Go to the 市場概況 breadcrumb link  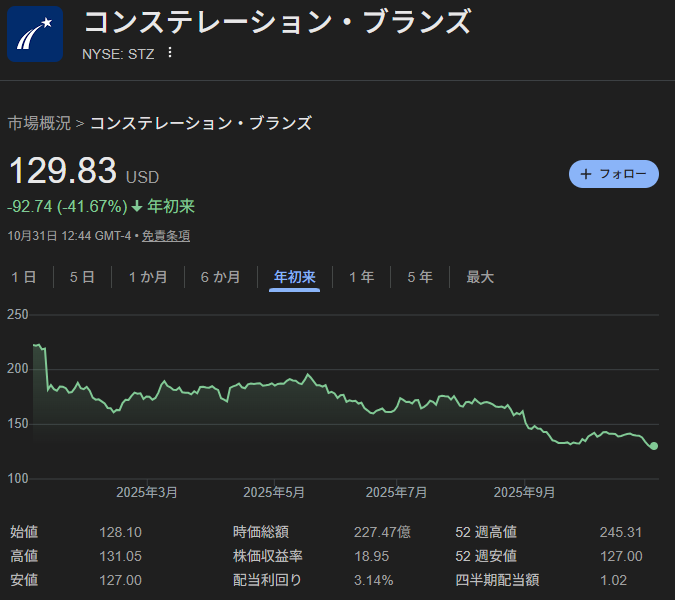39,124
